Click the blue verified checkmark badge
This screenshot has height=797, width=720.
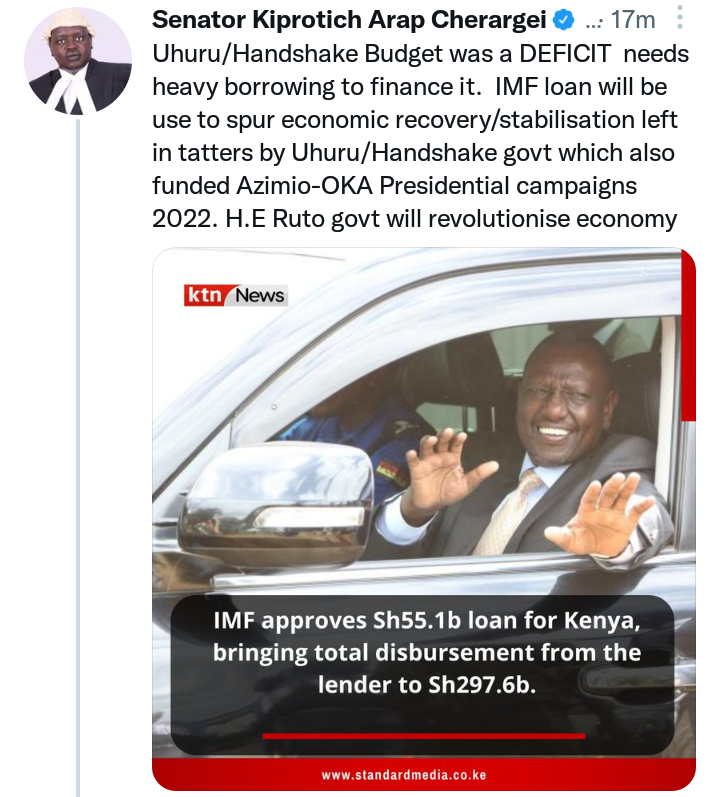click(564, 20)
